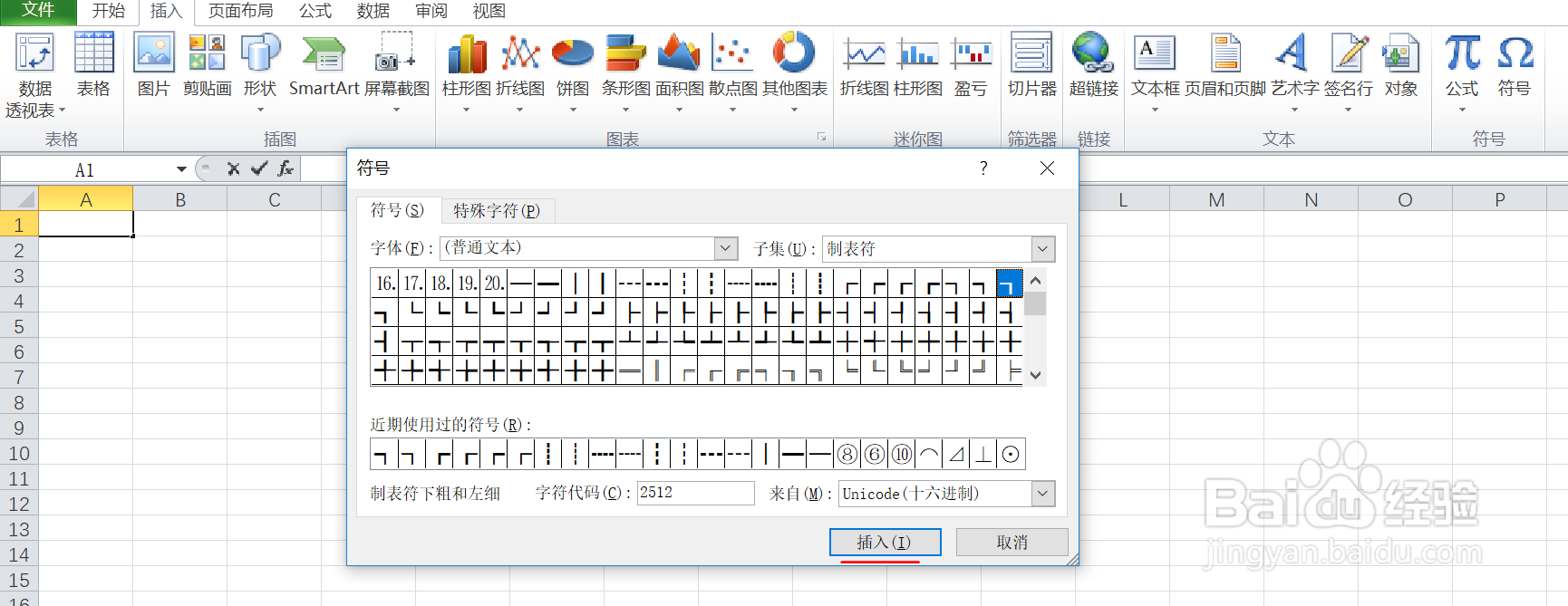The height and width of the screenshot is (606, 1568).
Task: Click cell A1 in the worksheet
Action: point(86,224)
